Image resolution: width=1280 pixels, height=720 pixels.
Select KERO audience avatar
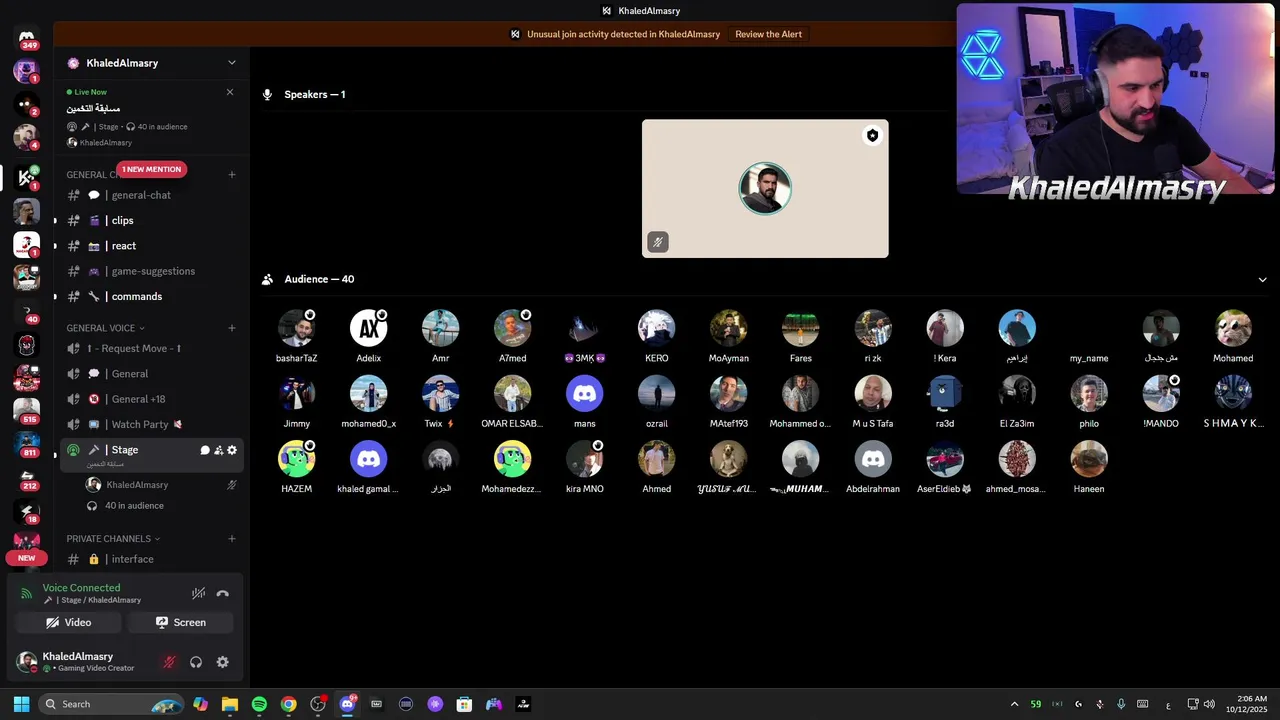coord(657,328)
